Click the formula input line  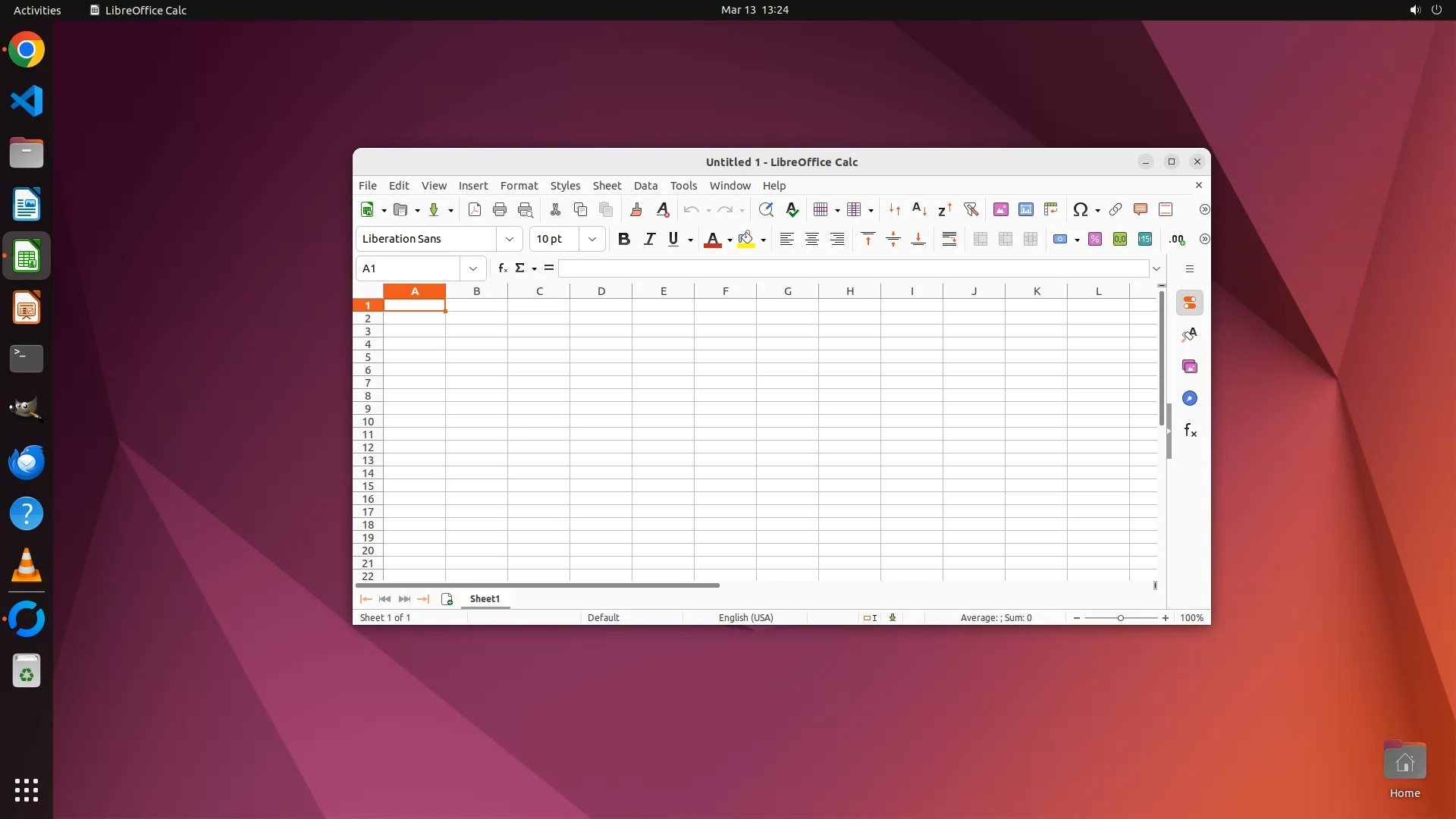853,268
